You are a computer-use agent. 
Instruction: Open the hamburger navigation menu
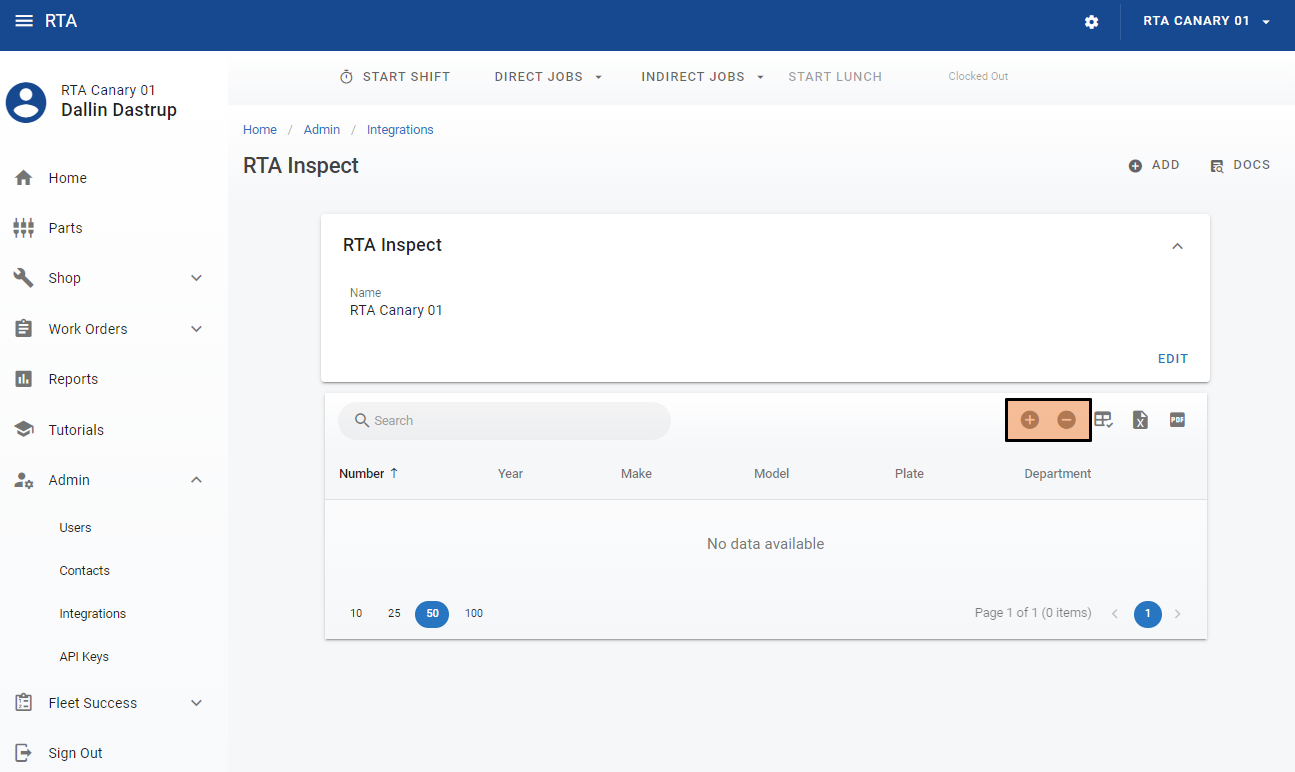23,21
